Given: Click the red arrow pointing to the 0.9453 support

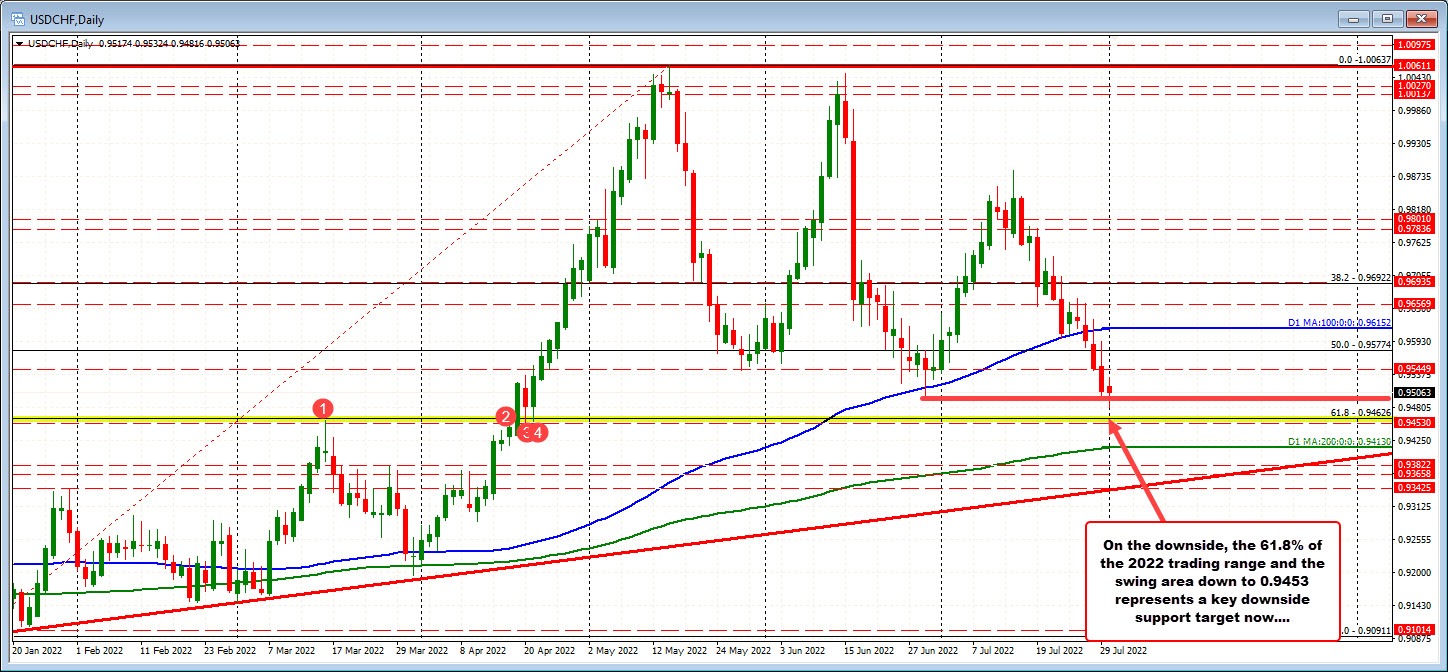Looking at the screenshot, I should 1135,470.
